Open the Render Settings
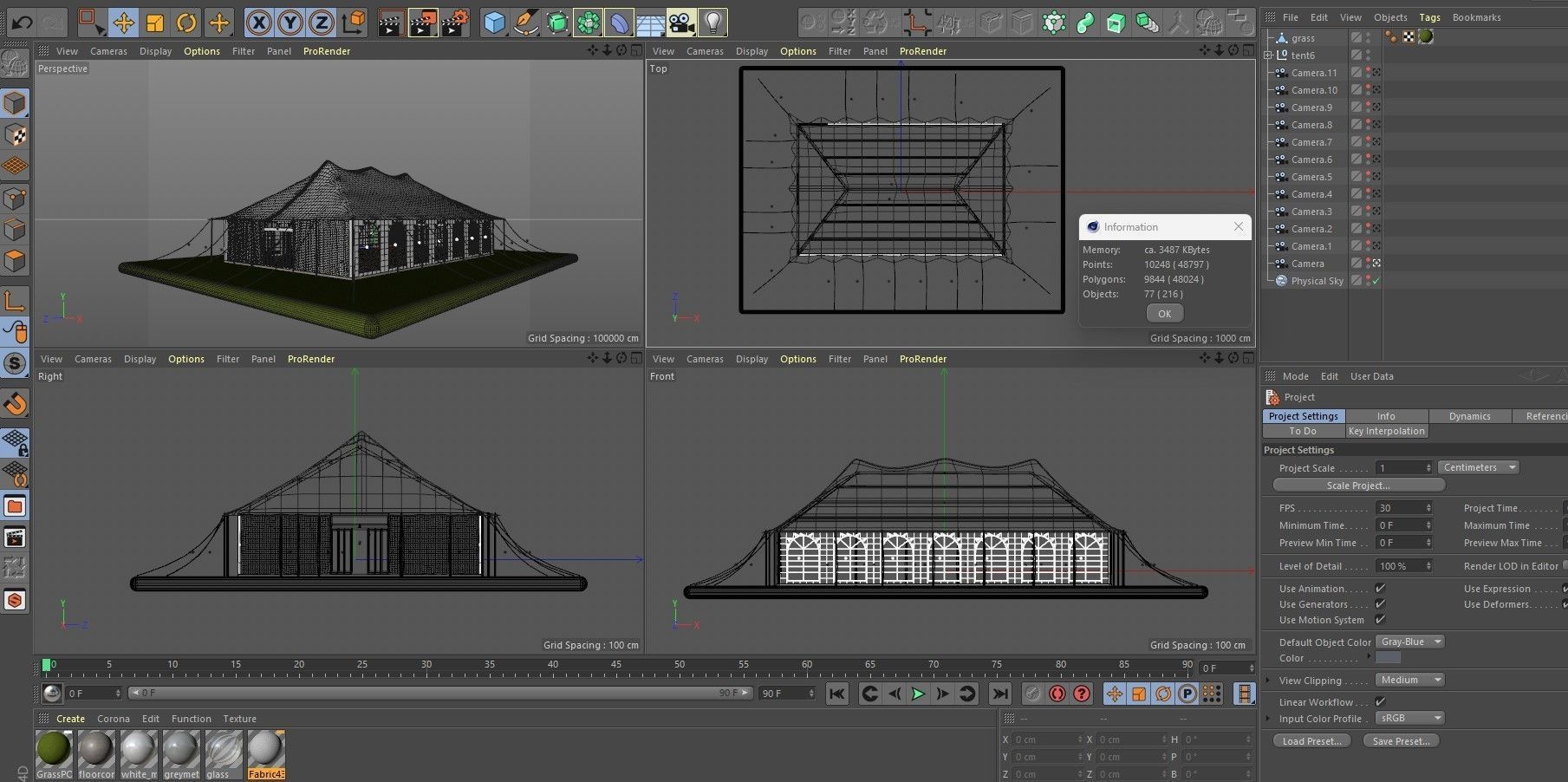 [455, 23]
